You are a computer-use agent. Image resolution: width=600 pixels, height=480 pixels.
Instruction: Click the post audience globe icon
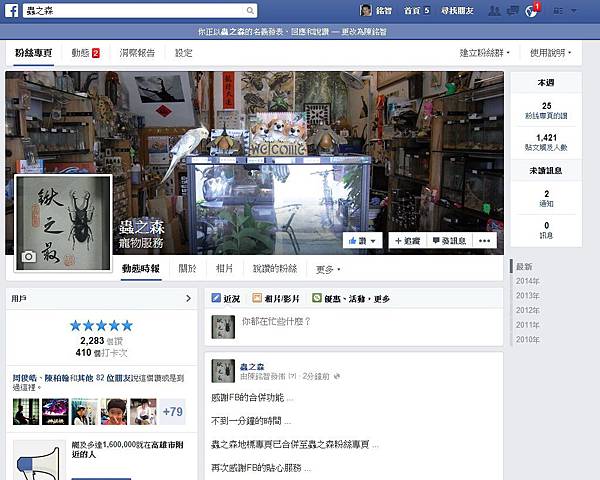click(x=337, y=377)
